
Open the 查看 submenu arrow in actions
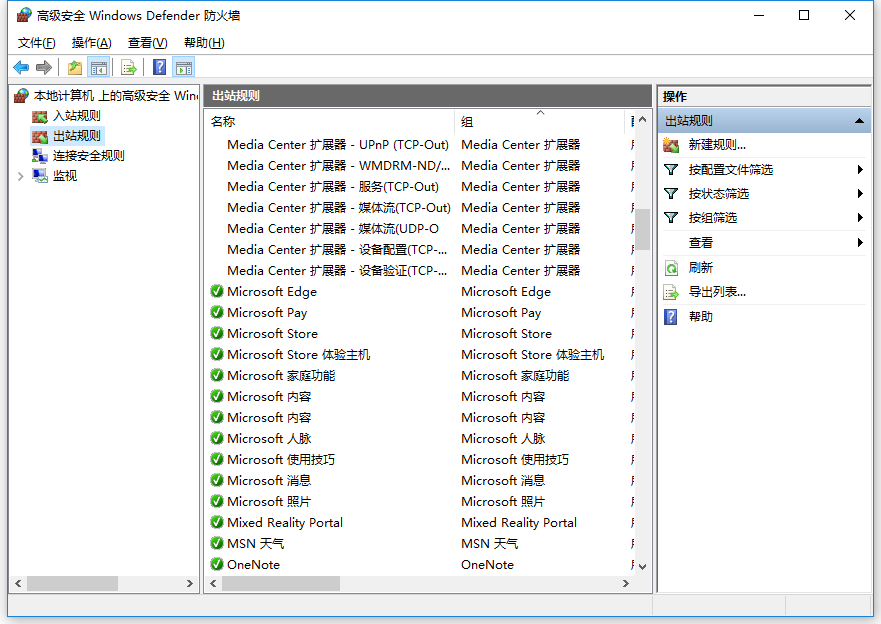(860, 243)
